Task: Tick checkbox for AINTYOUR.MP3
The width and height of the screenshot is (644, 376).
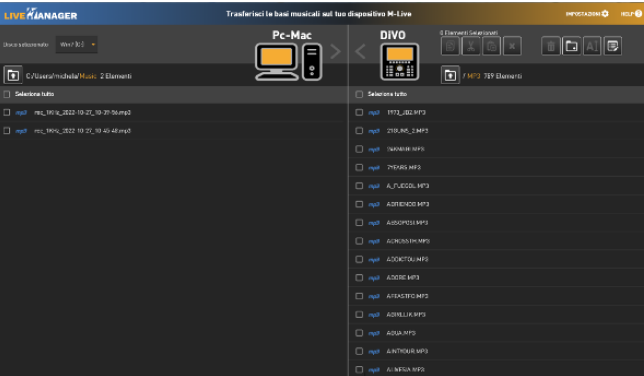Action: pyautogui.click(x=359, y=351)
